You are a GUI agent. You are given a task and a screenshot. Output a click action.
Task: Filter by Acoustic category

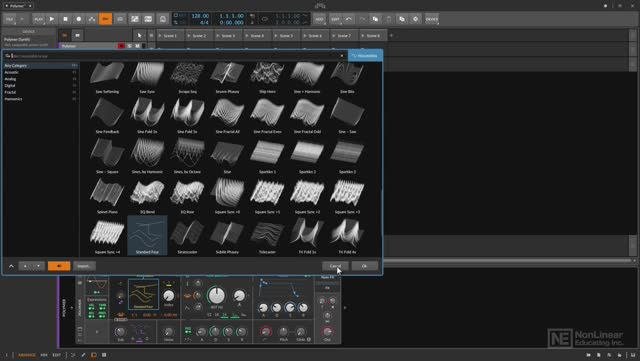[x=41, y=72]
